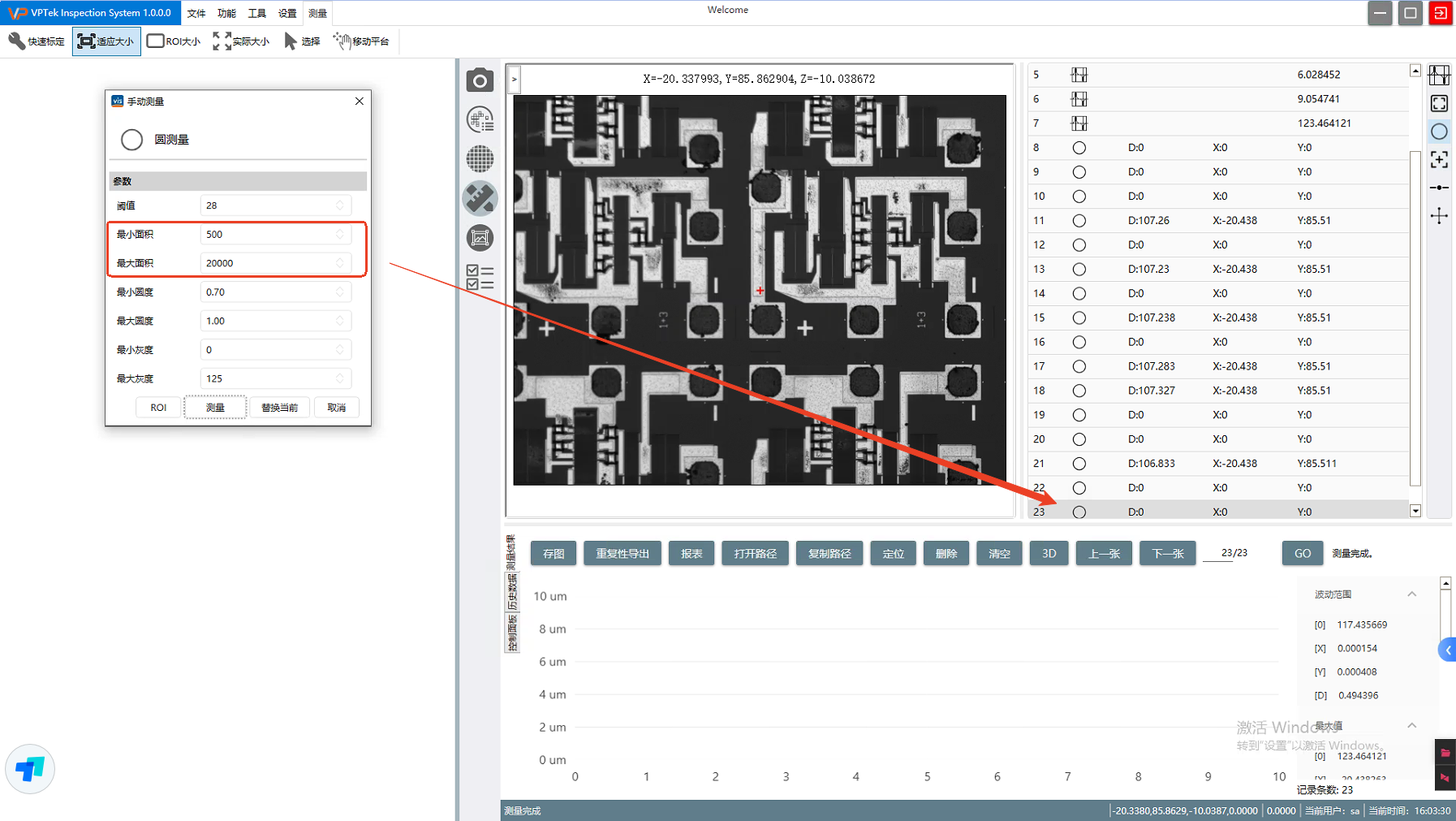Open the 功能 menu
The height and width of the screenshot is (821, 1456).
(x=226, y=13)
